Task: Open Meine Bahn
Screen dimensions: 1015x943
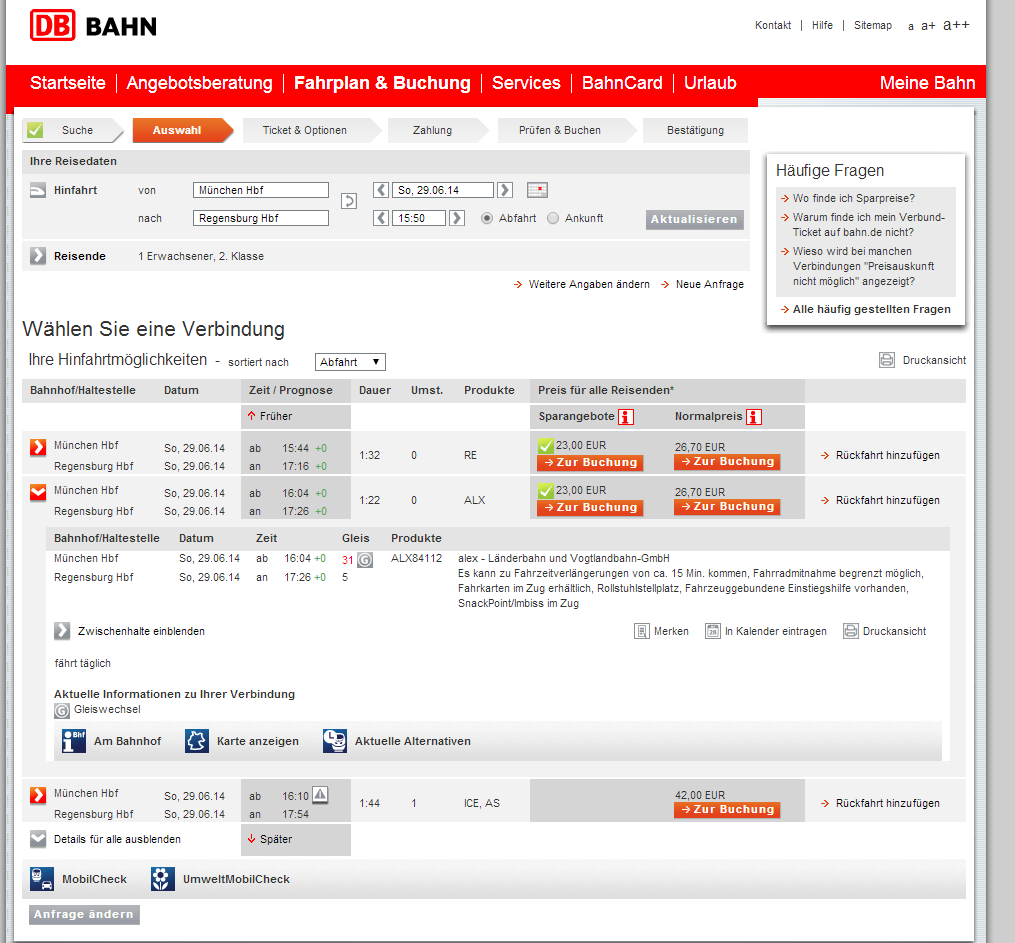Action: (927, 83)
